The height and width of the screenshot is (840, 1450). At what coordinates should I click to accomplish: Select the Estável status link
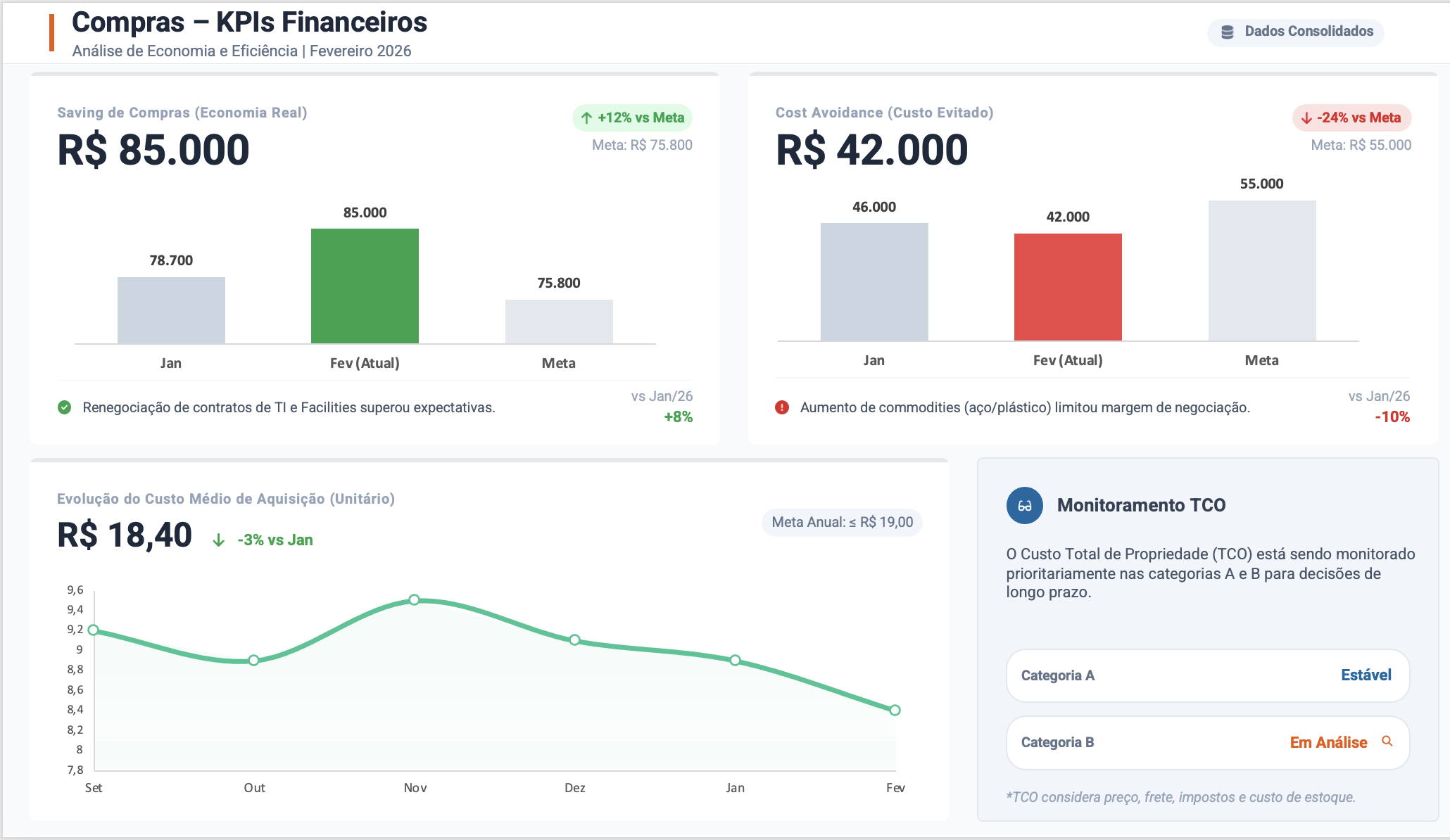[x=1366, y=675]
